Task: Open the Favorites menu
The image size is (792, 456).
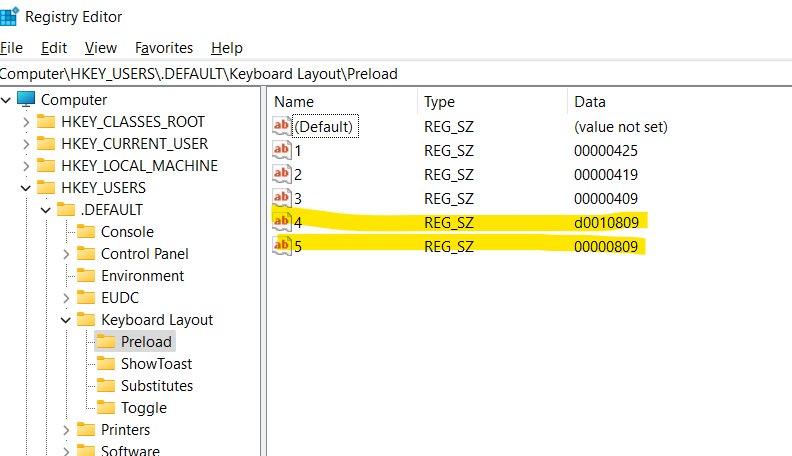Action: tap(164, 48)
